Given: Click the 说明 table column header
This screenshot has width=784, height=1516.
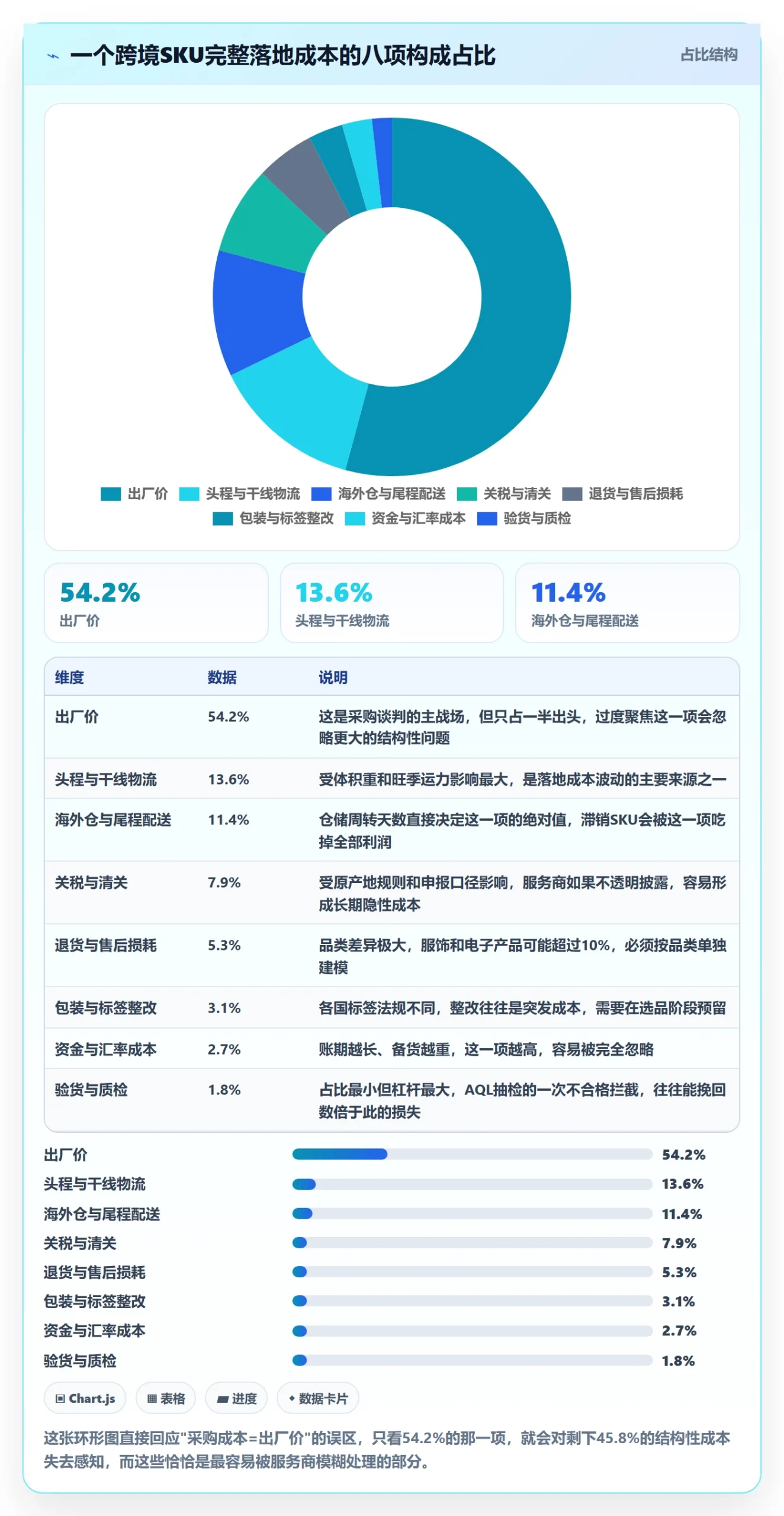Looking at the screenshot, I should point(333,677).
